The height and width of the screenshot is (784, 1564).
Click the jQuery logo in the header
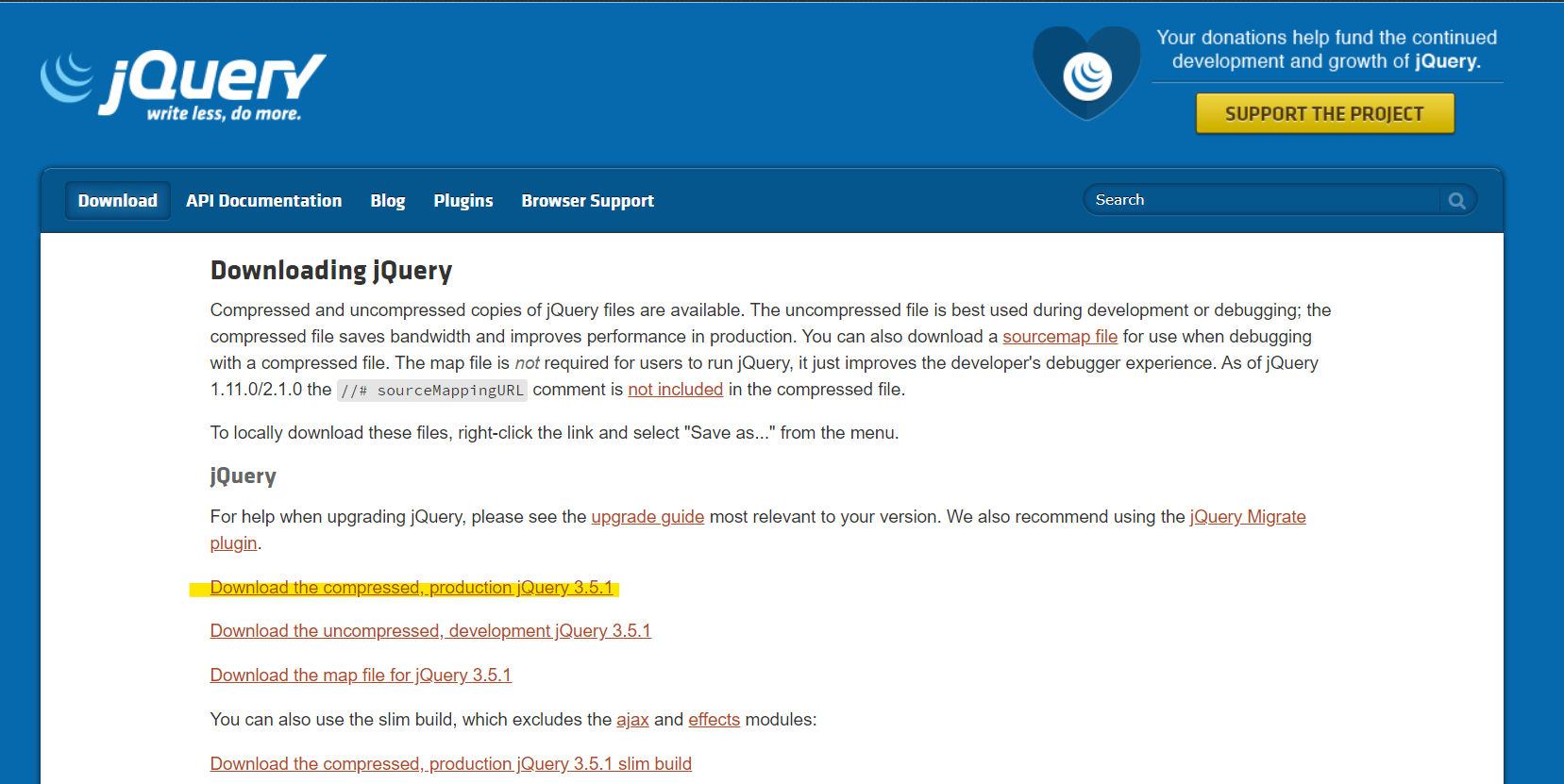coord(183,85)
